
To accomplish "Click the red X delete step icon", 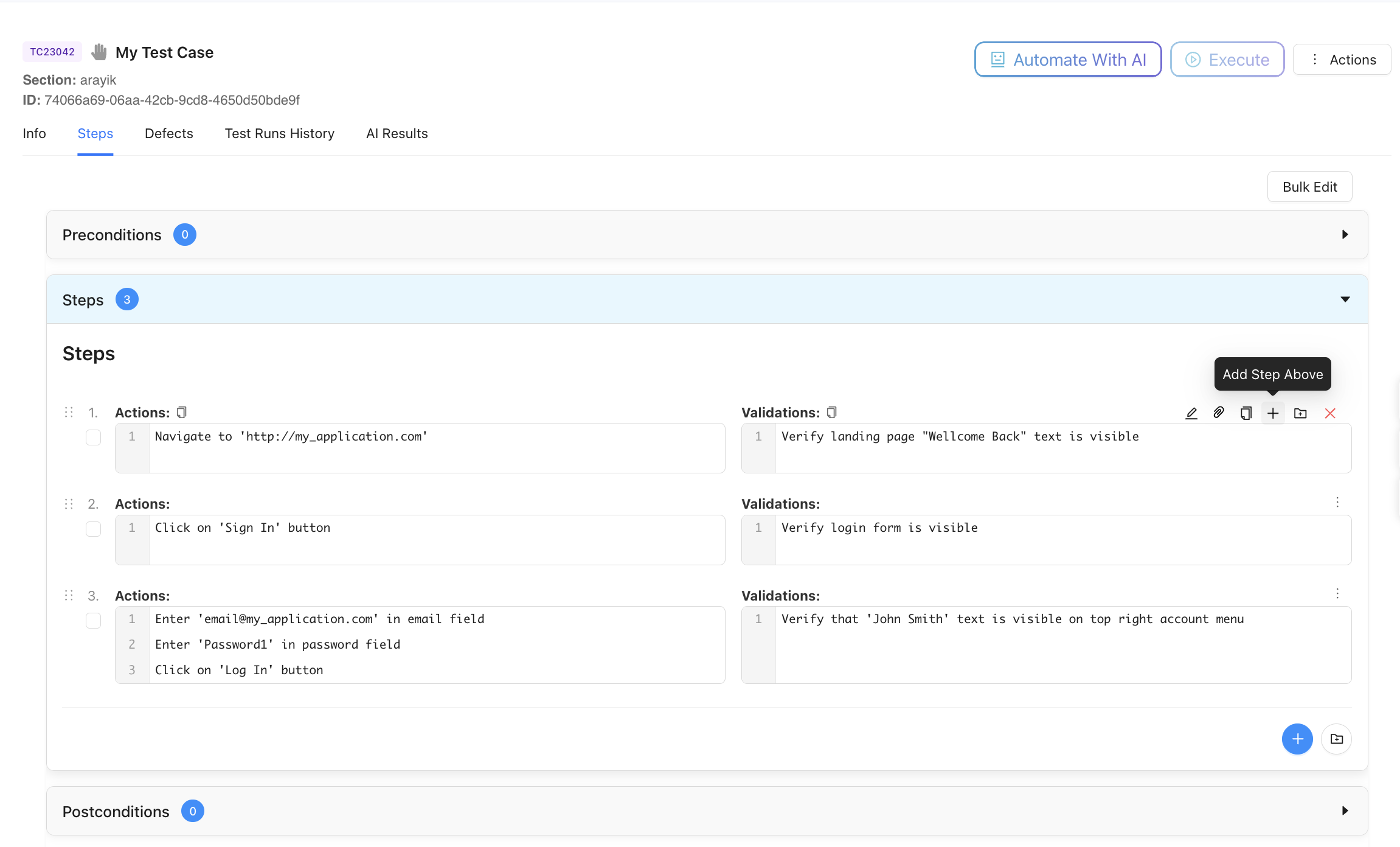I will pyautogui.click(x=1330, y=414).
